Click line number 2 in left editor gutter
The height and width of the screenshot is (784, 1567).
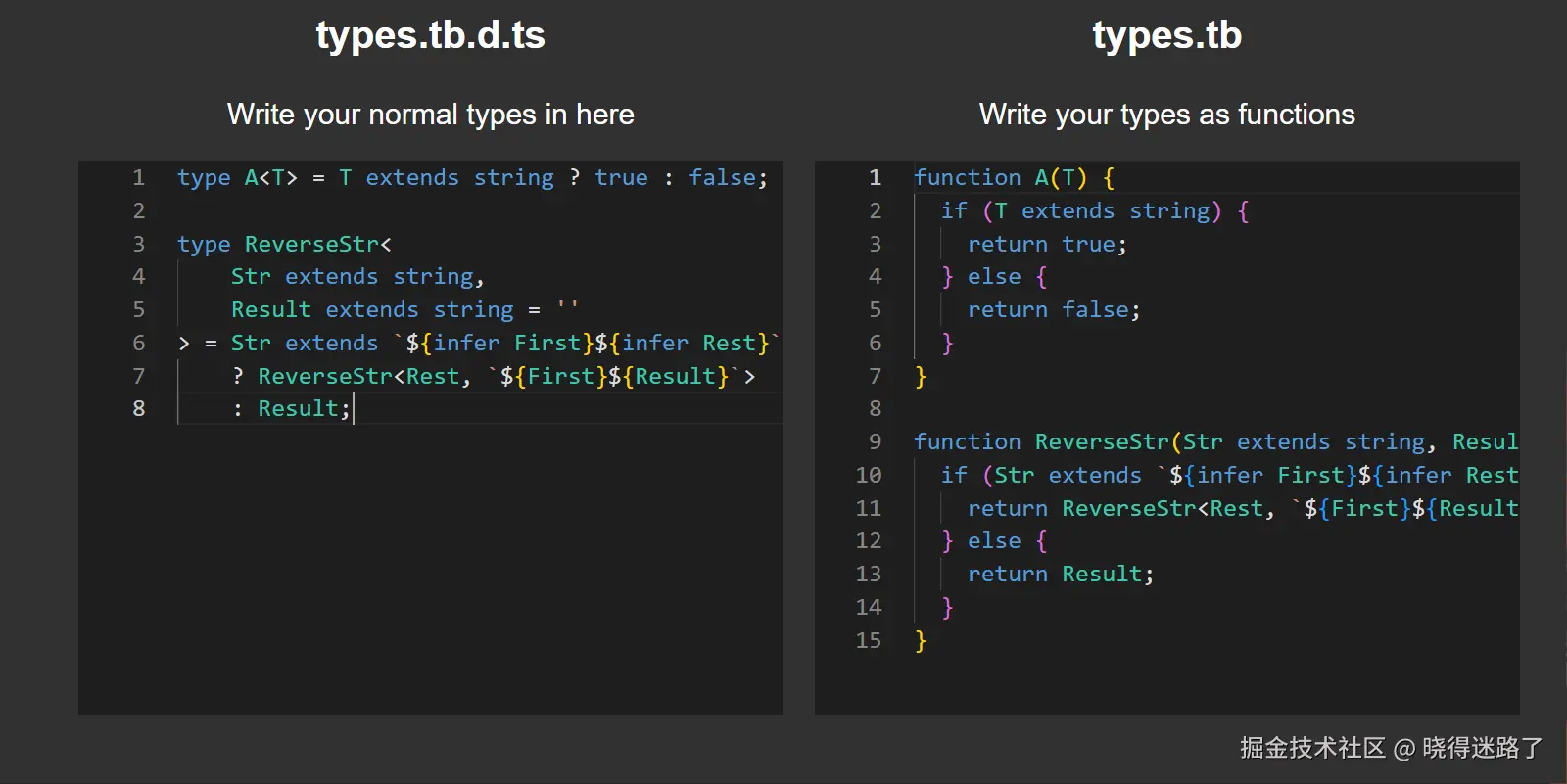coord(139,211)
